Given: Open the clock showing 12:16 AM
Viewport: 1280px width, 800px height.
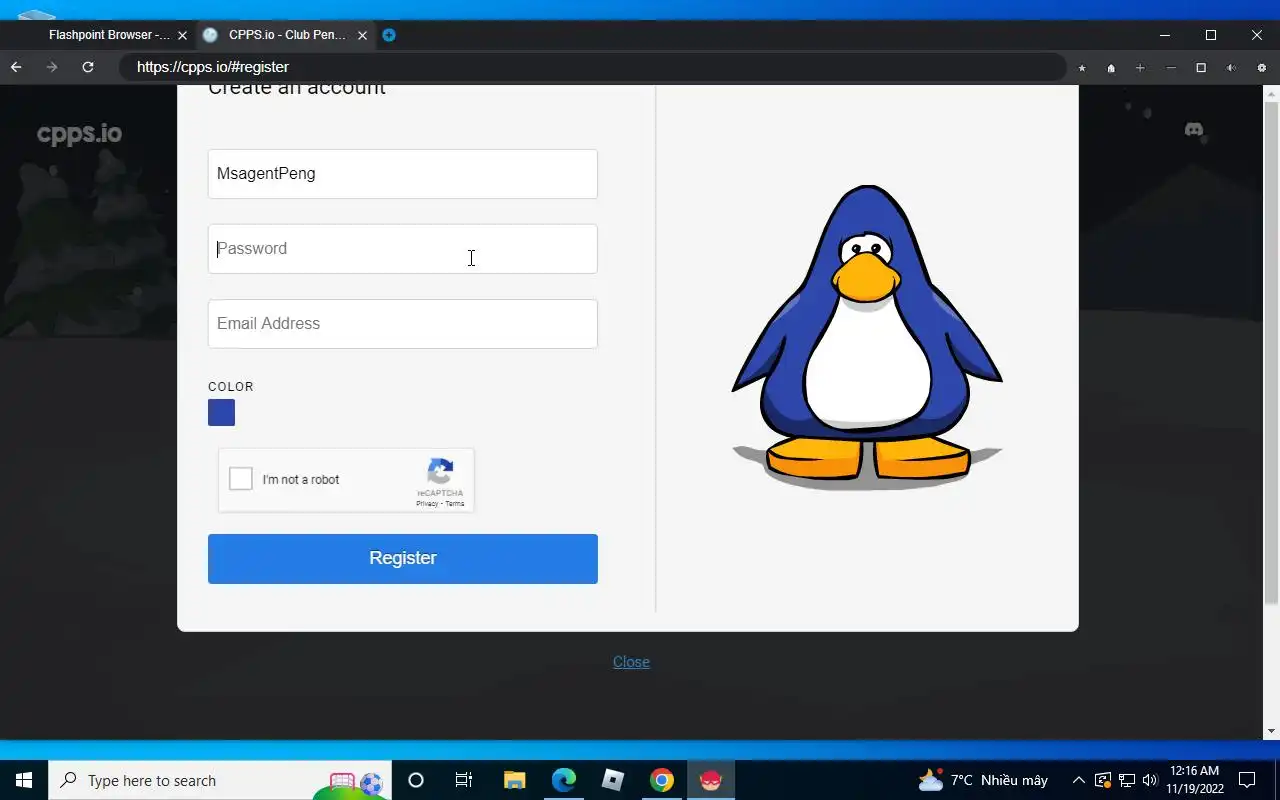Looking at the screenshot, I should coord(1194,780).
